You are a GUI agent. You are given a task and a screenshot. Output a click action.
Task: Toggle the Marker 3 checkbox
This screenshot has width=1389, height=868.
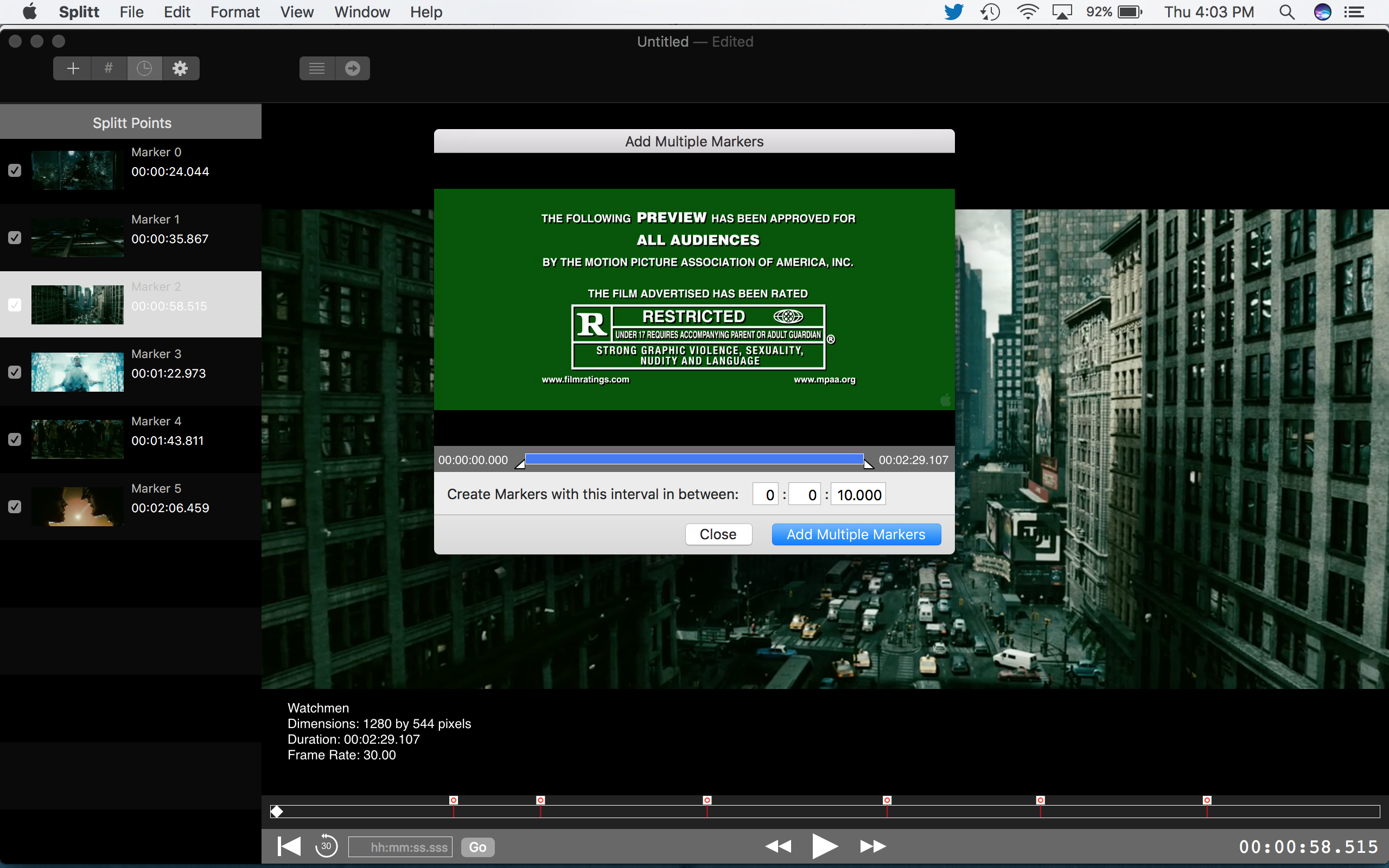click(x=15, y=372)
